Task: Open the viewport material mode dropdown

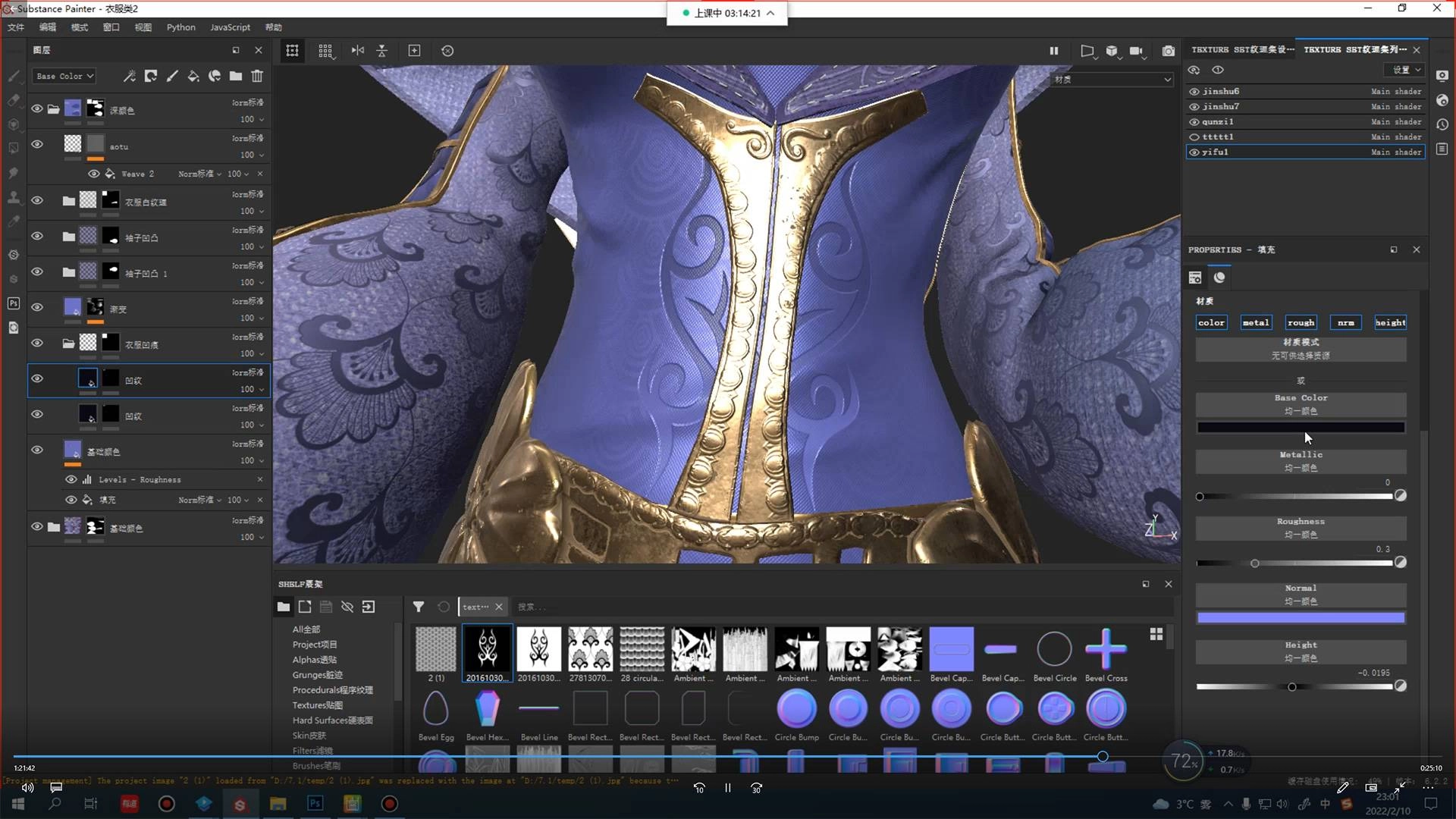Action: 1112,79
